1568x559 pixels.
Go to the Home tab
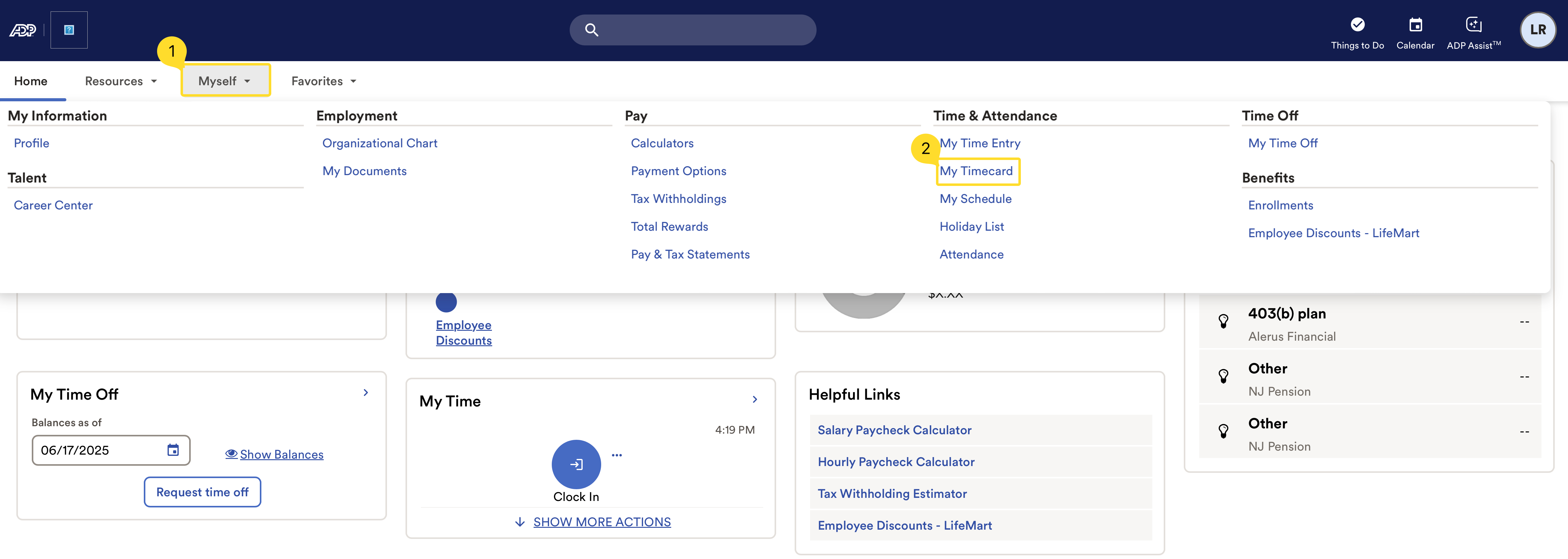click(x=31, y=81)
